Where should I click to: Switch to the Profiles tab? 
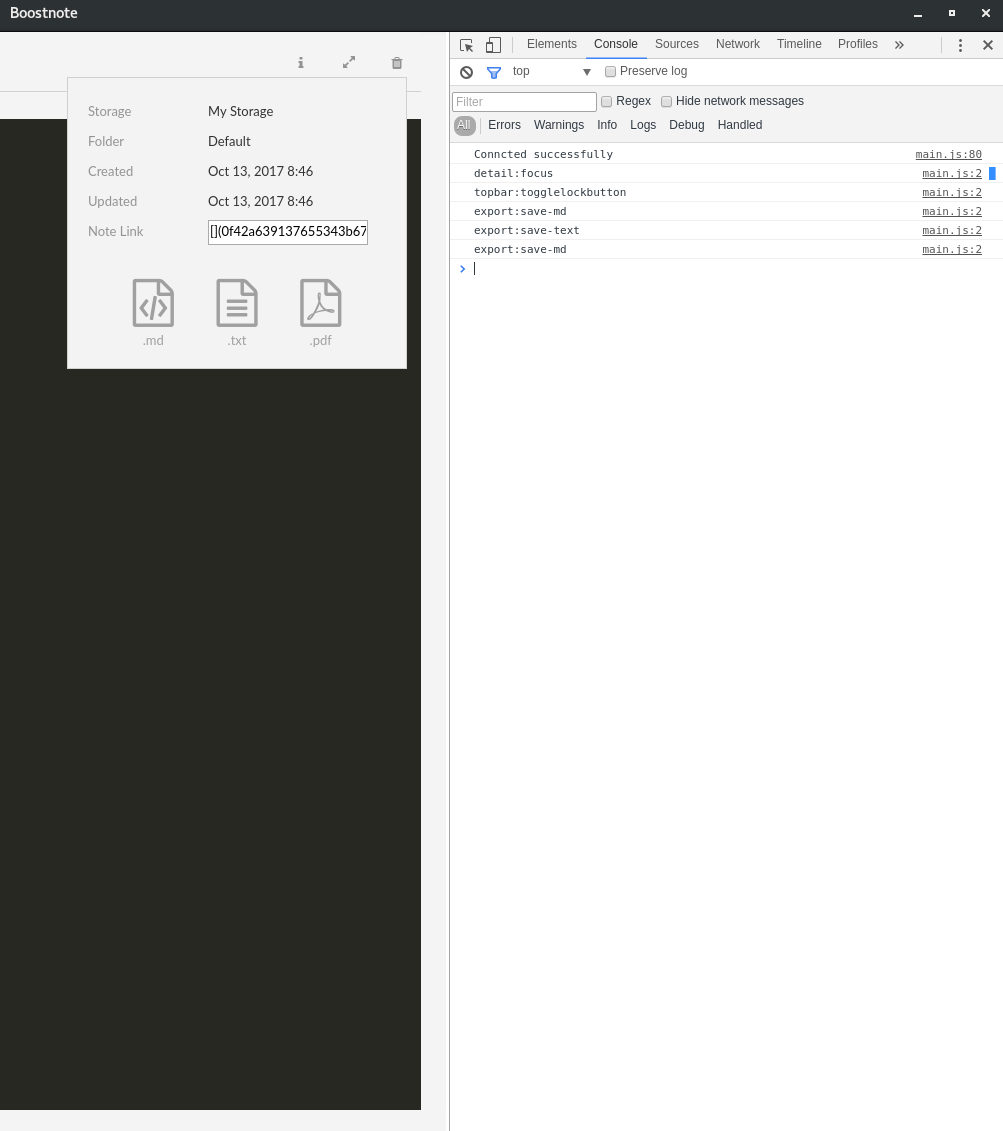pyautogui.click(x=857, y=44)
